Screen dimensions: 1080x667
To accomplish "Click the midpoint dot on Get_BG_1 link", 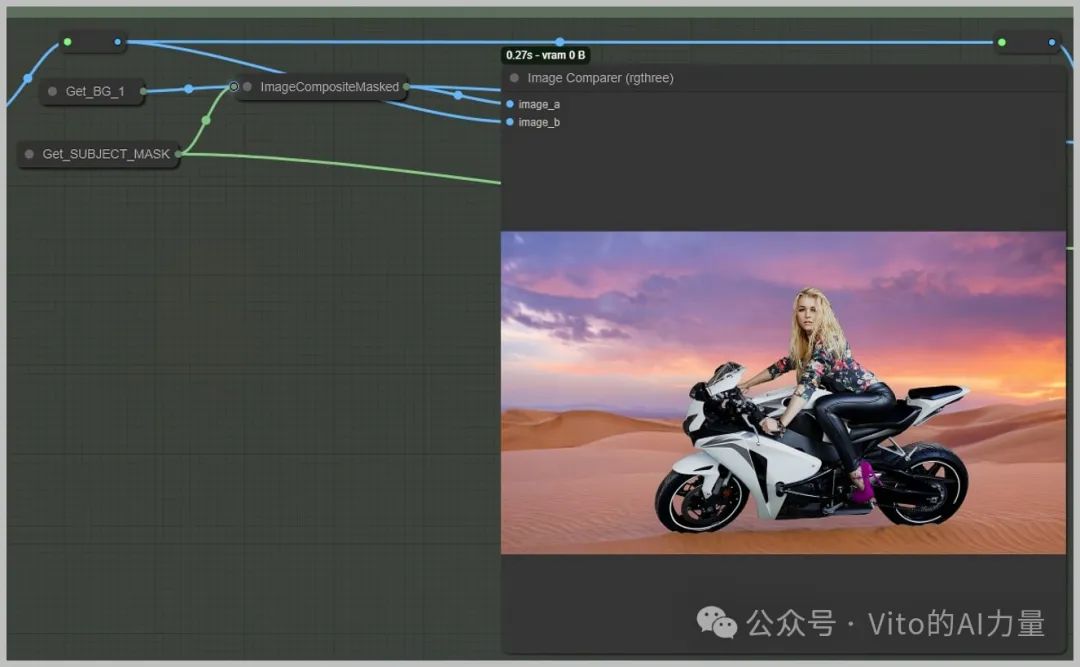I will (x=189, y=88).
